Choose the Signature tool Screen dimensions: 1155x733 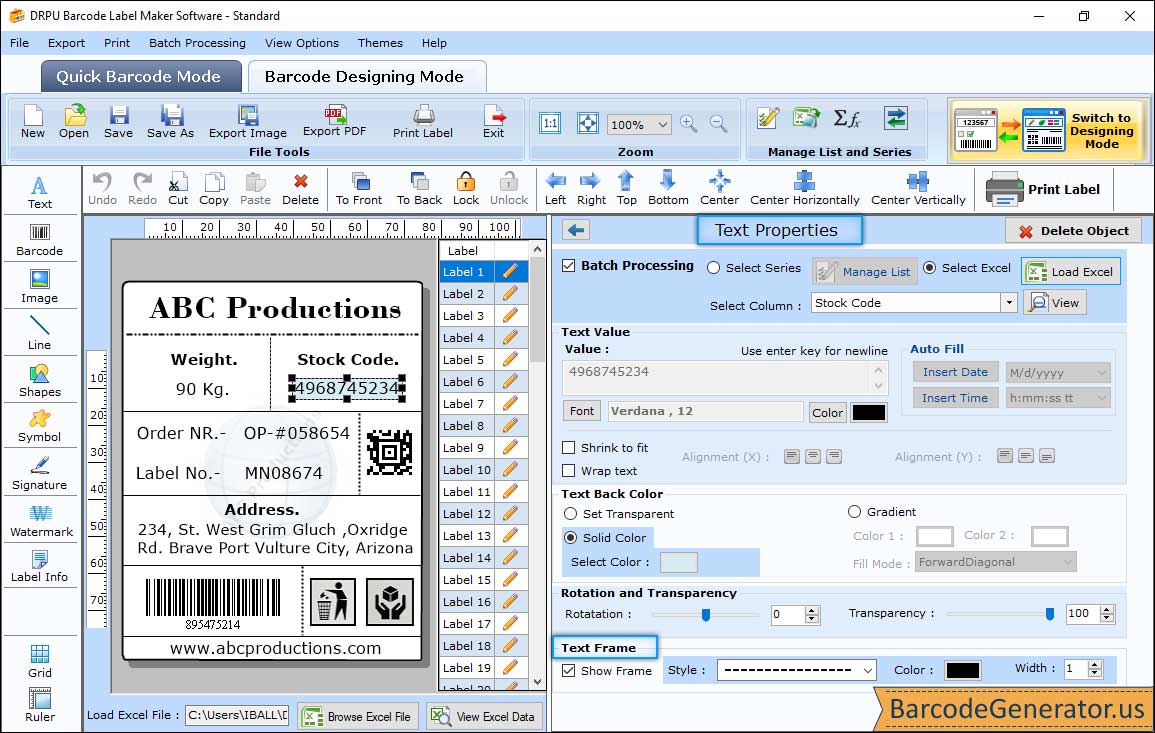(x=39, y=472)
